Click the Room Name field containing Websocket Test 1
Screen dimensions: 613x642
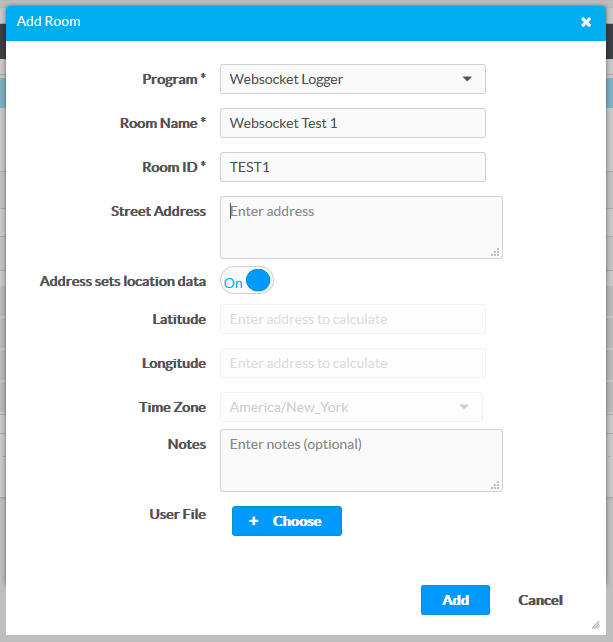[352, 123]
